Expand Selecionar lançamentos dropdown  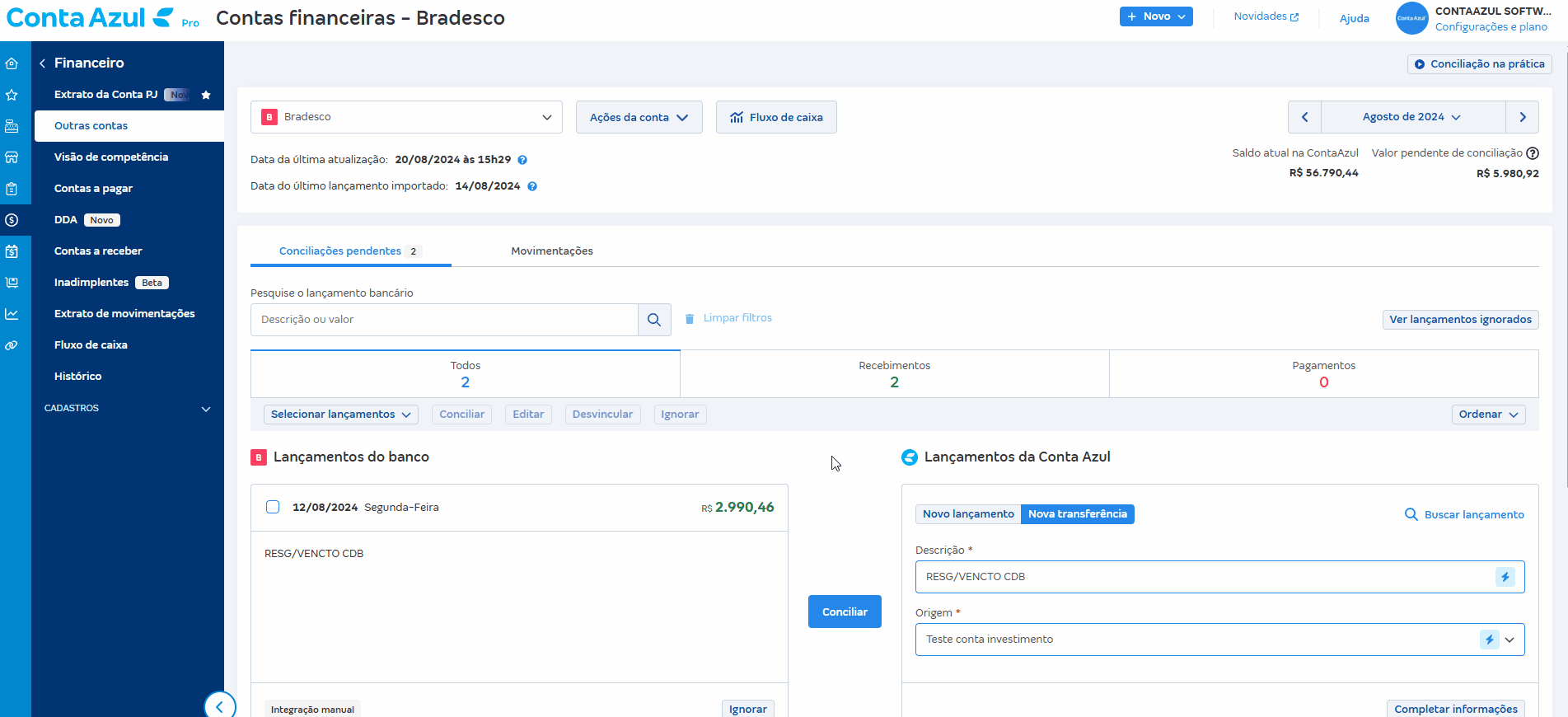(x=341, y=415)
